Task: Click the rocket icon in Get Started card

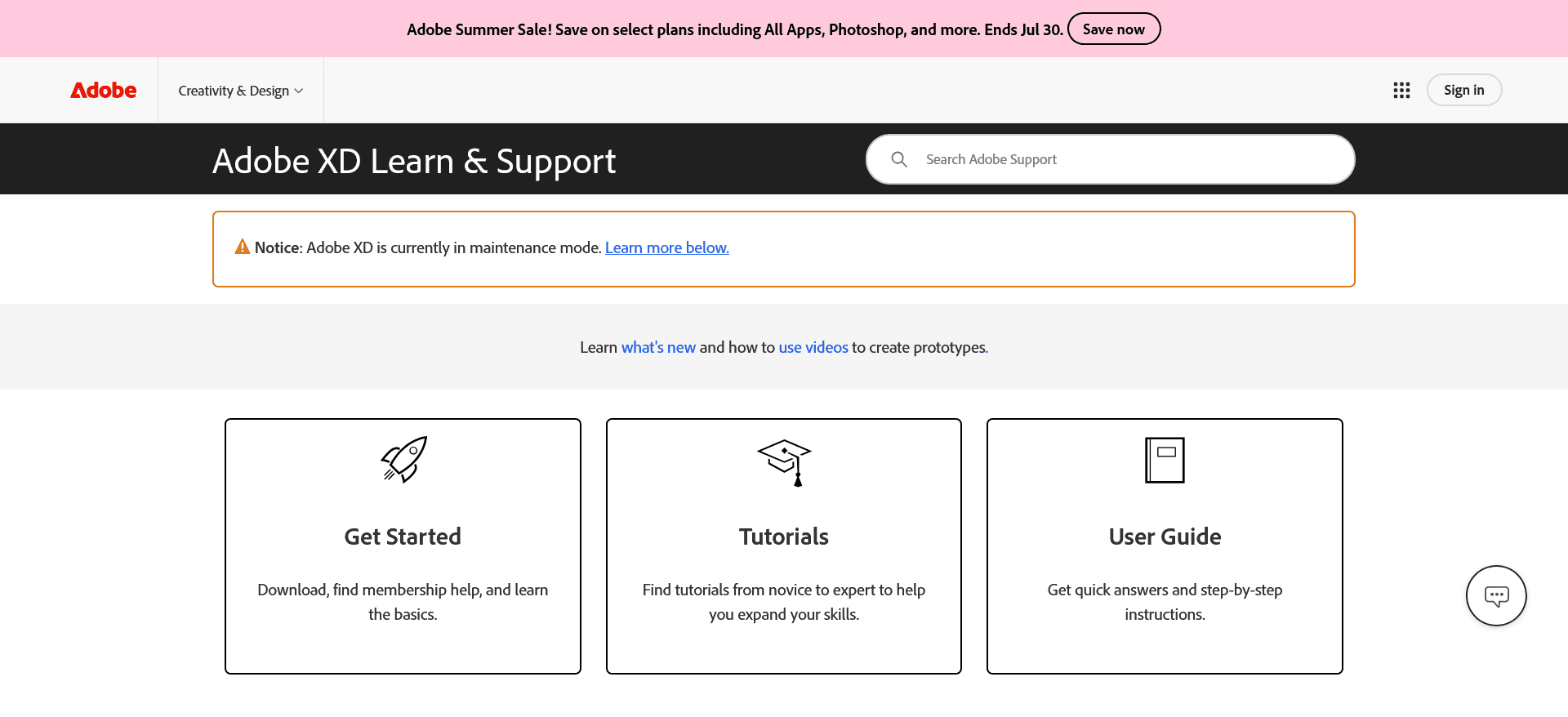Action: tap(403, 459)
